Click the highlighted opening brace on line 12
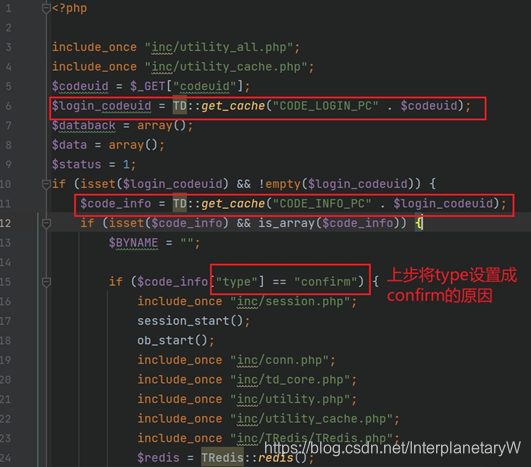The image size is (531, 467). (x=419, y=224)
